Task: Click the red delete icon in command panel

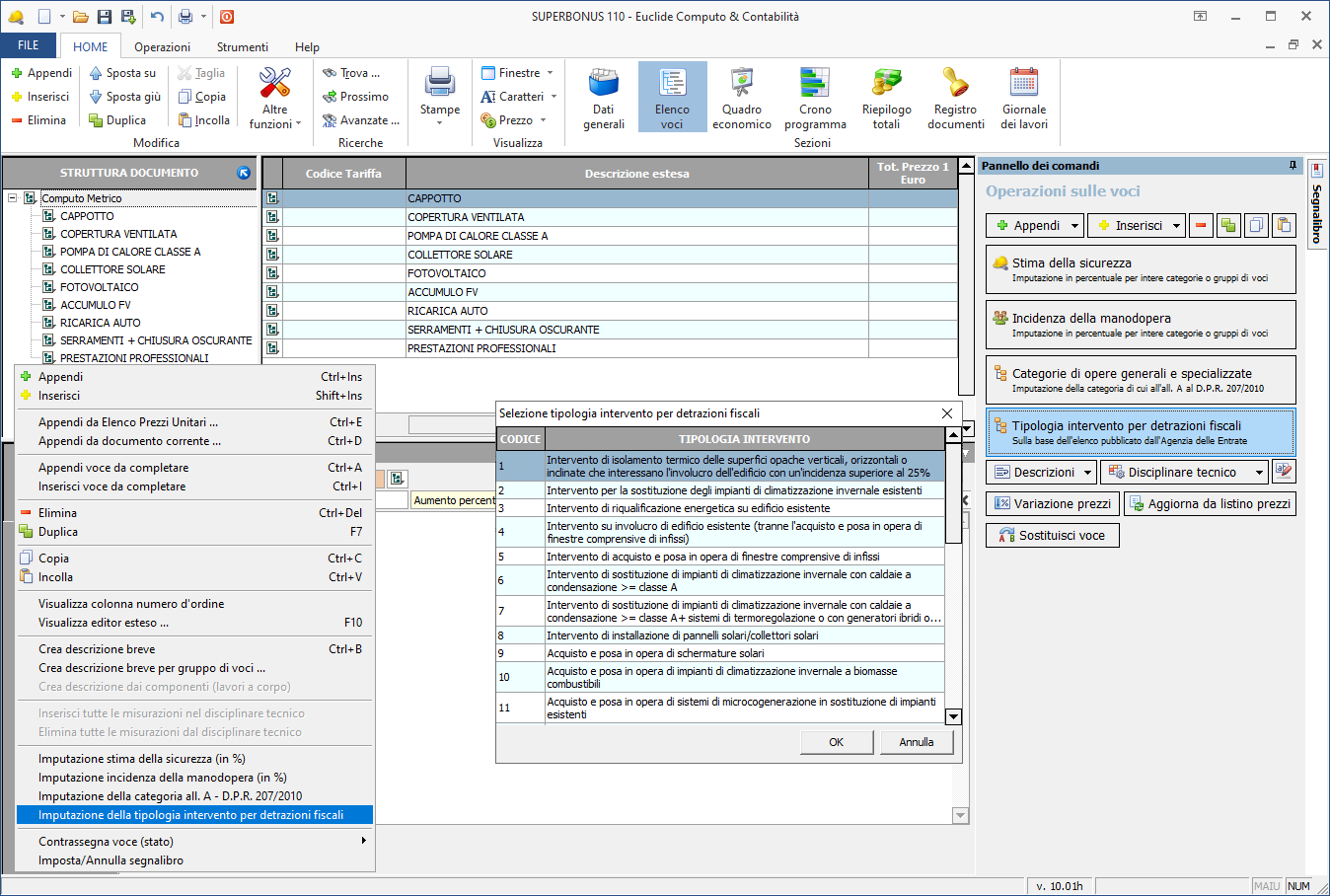Action: (x=1201, y=226)
